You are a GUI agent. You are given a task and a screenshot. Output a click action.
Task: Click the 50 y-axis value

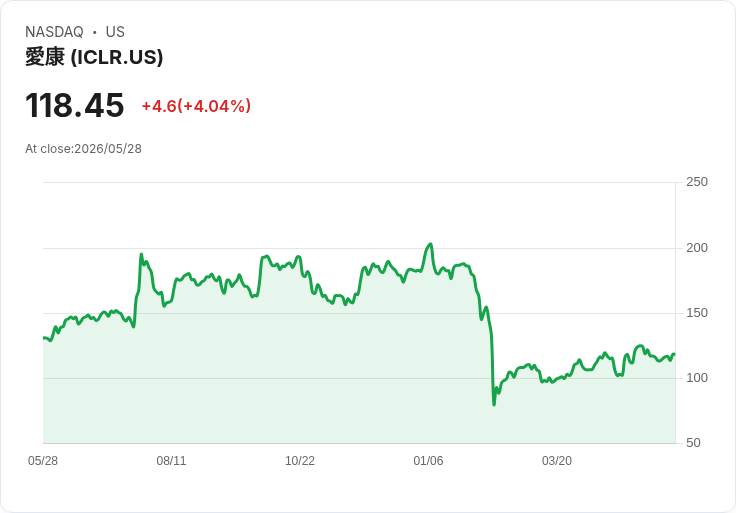(x=693, y=443)
